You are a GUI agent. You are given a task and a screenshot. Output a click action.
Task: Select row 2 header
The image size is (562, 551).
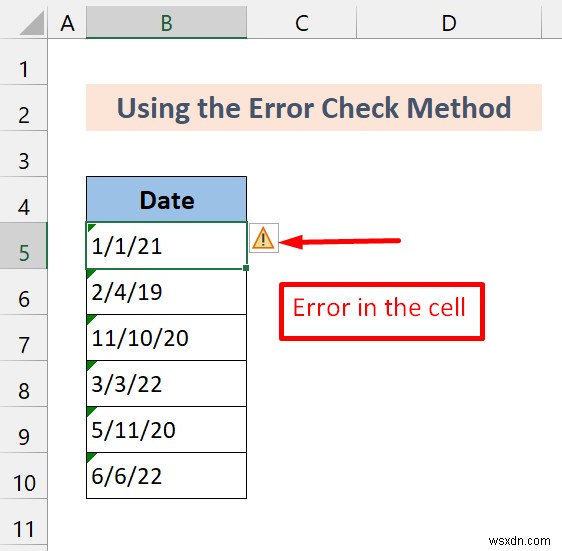click(24, 108)
